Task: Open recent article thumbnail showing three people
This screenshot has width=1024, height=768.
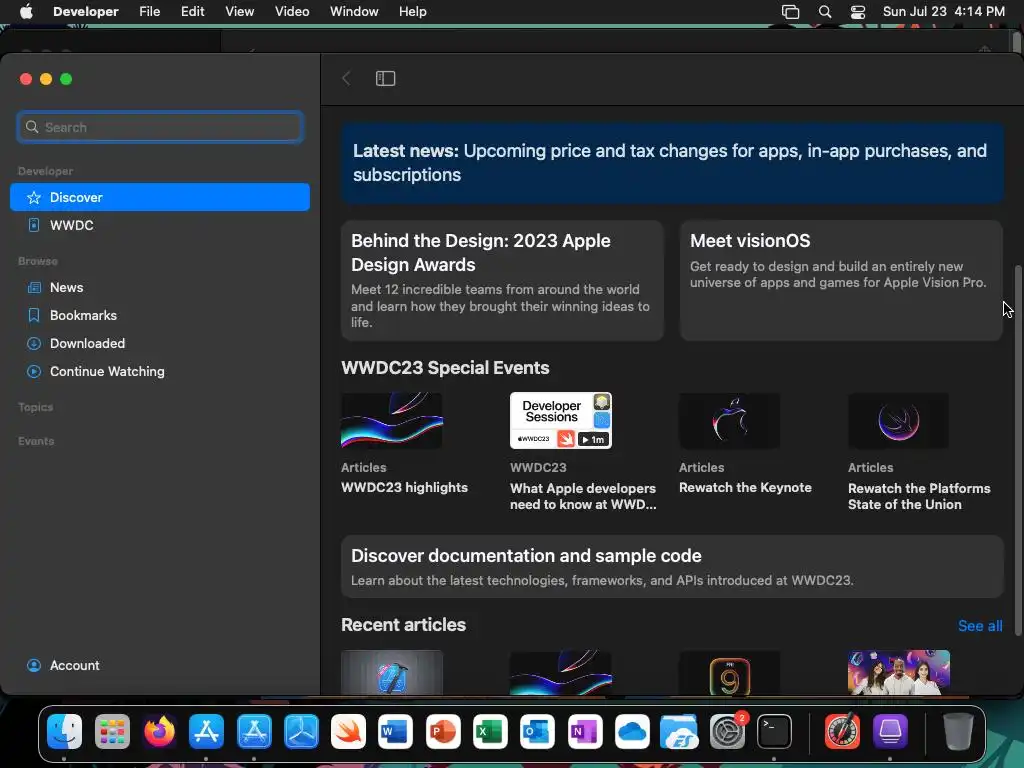Action: 899,673
